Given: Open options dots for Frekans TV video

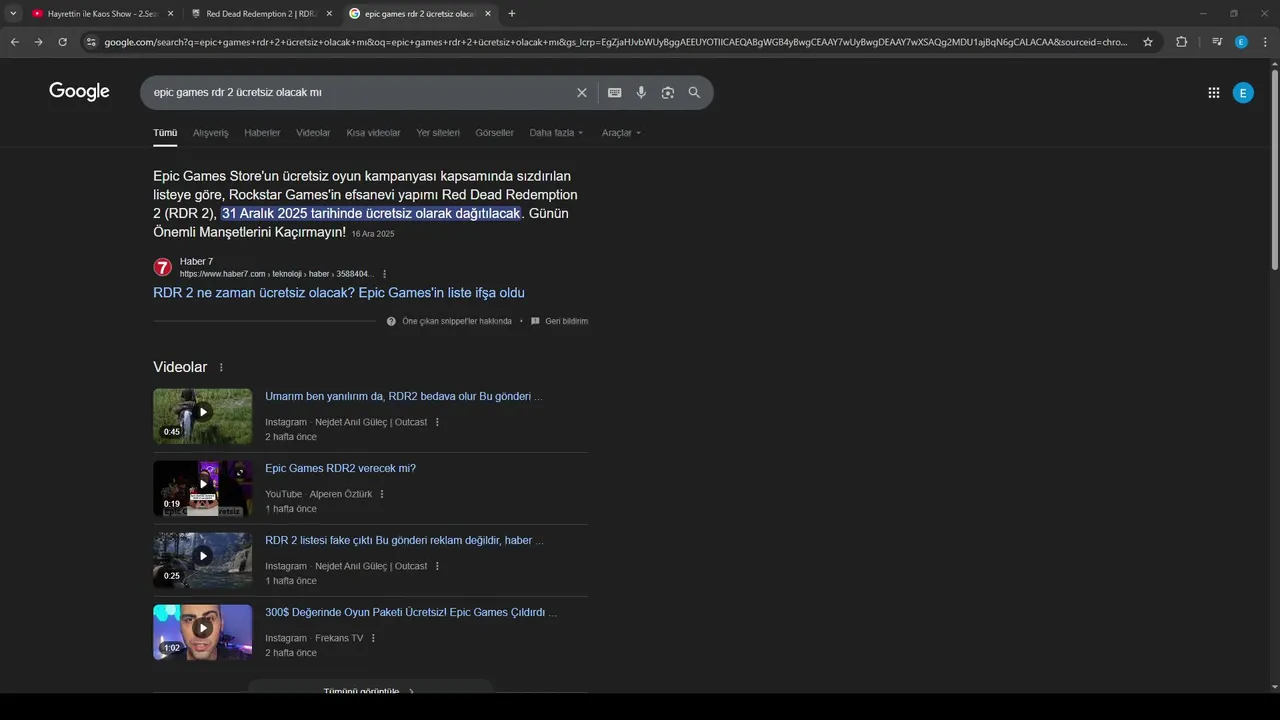Looking at the screenshot, I should (373, 638).
